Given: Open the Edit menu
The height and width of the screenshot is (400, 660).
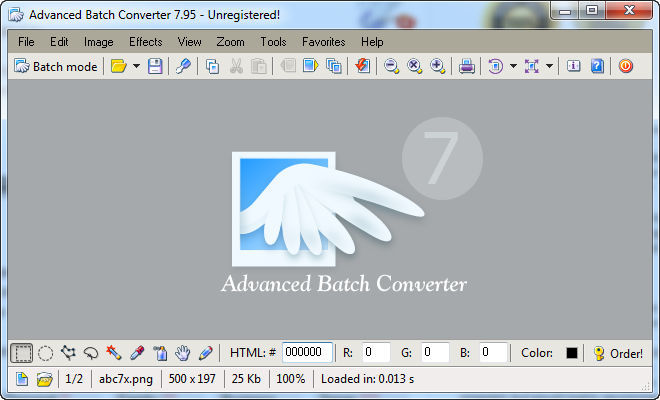Looking at the screenshot, I should (59, 42).
